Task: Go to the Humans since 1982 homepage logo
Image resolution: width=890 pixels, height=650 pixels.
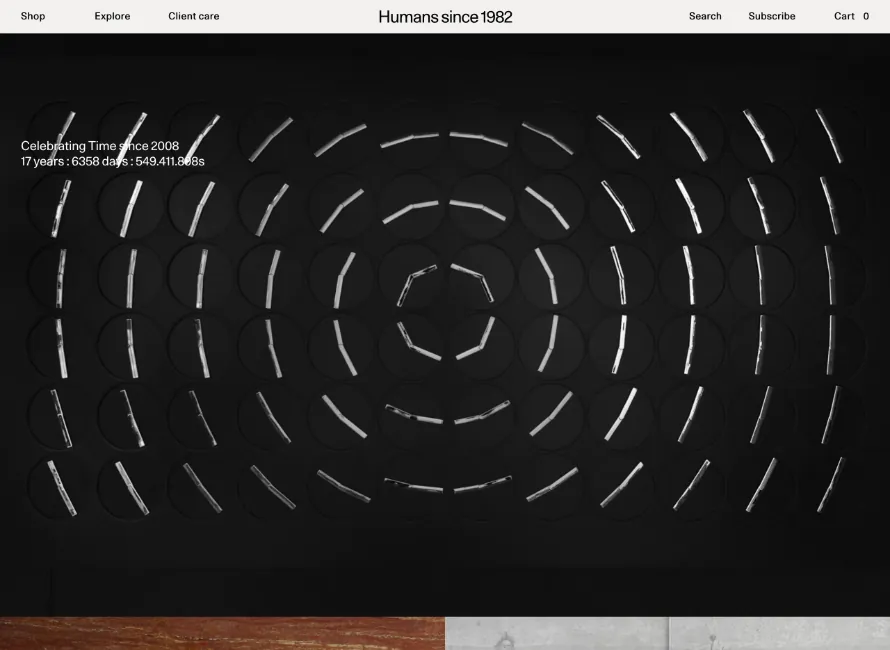Action: (445, 16)
